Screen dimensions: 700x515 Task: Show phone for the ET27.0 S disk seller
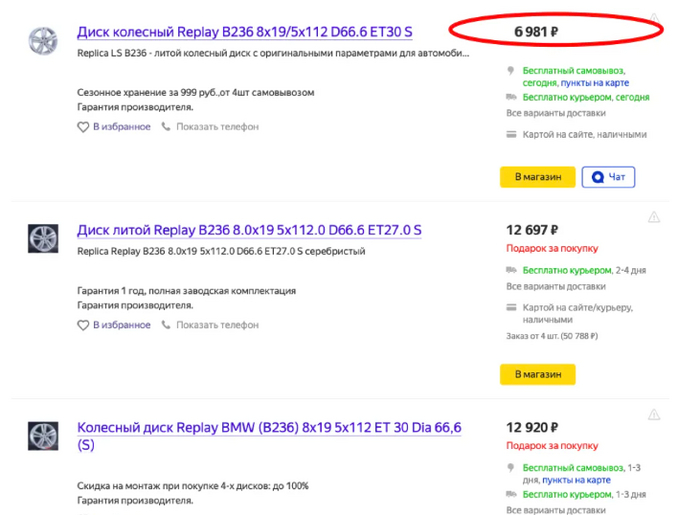217,325
